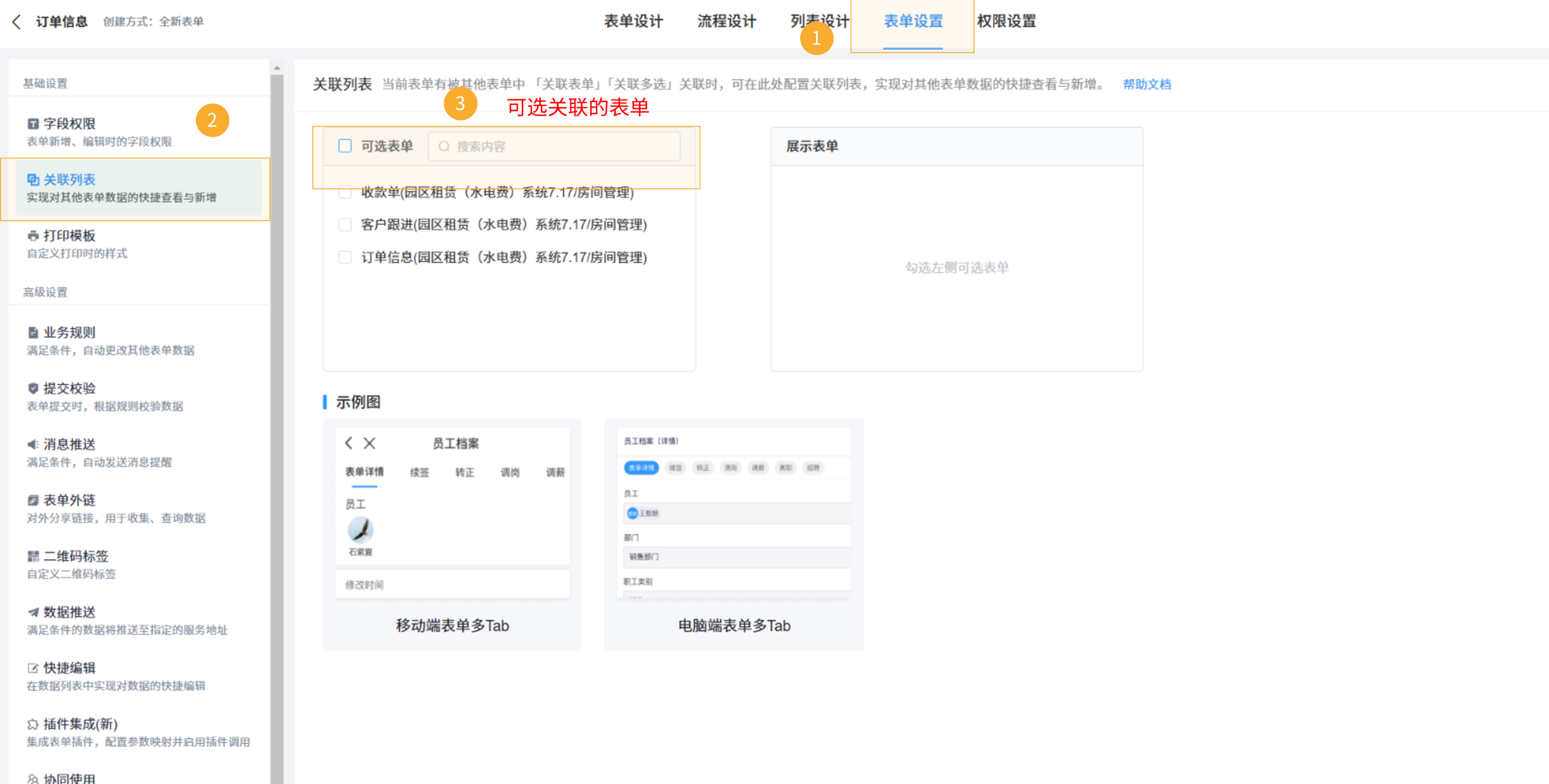Click the 数据推送 paper plane icon

tap(33, 612)
